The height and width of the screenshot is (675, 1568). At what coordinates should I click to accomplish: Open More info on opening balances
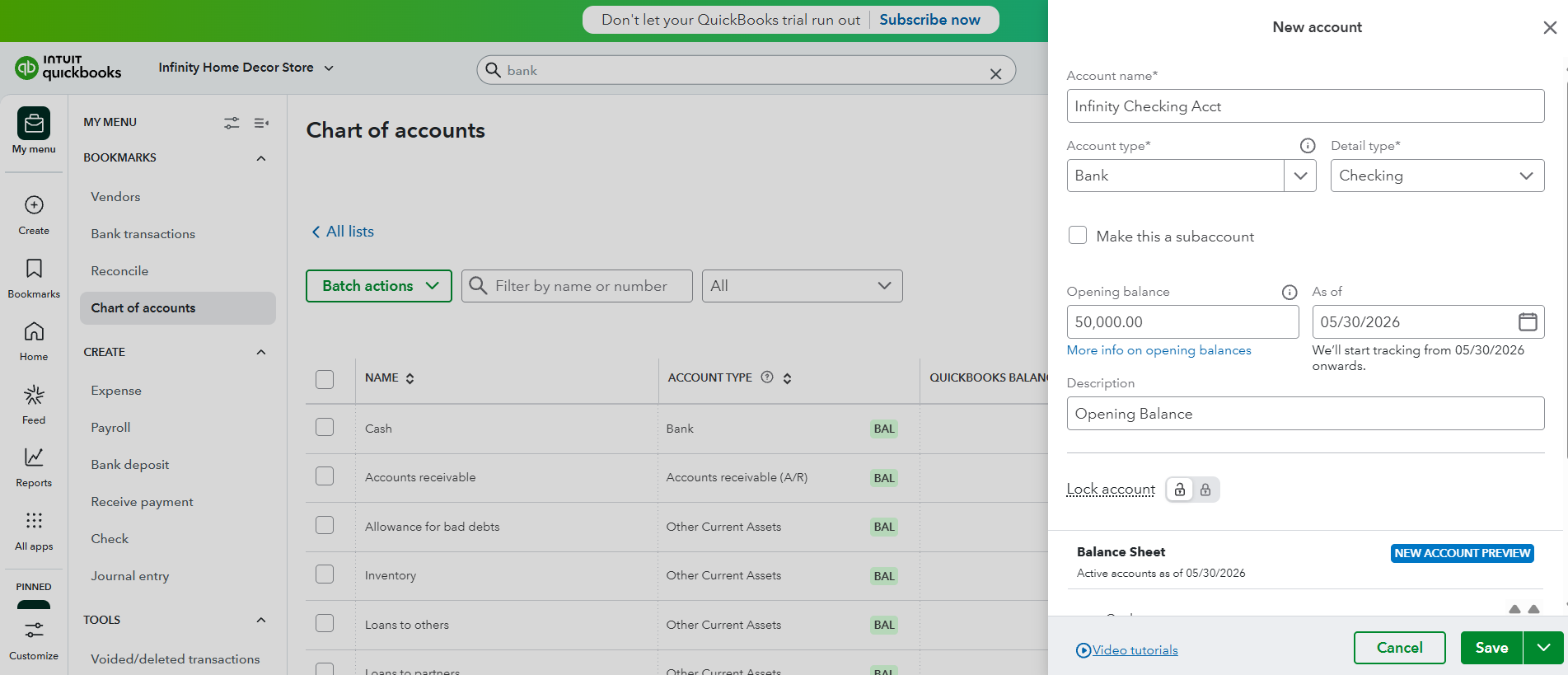pyautogui.click(x=1158, y=350)
